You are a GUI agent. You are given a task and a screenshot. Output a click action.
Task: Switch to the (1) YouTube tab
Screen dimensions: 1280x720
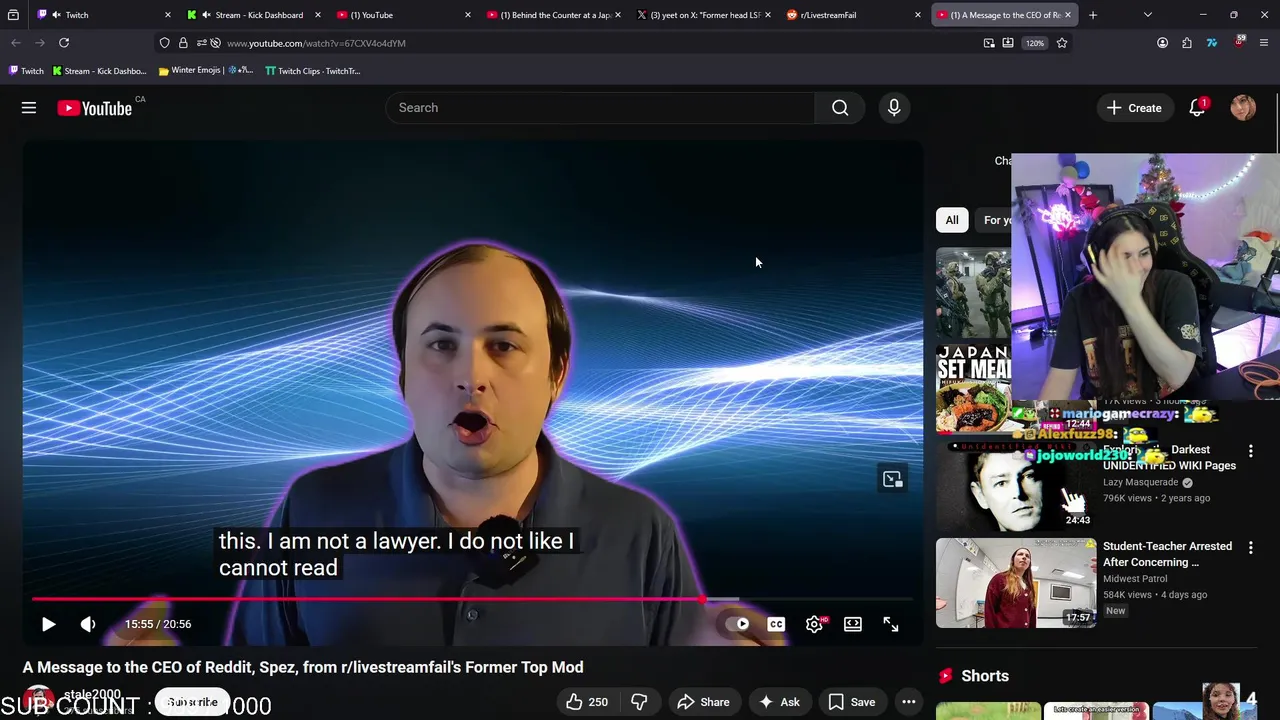coord(404,15)
